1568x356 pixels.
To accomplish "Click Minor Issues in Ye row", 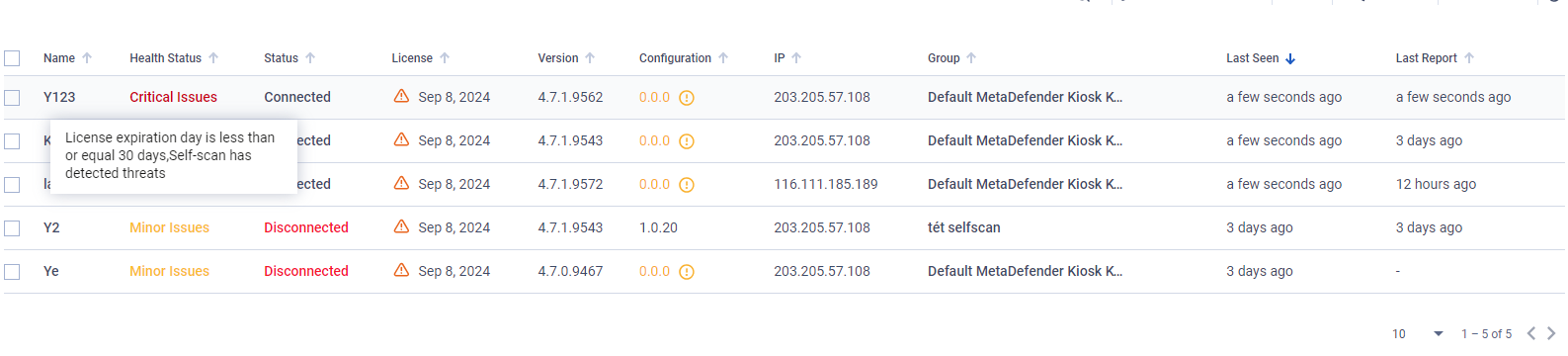I will 169,271.
